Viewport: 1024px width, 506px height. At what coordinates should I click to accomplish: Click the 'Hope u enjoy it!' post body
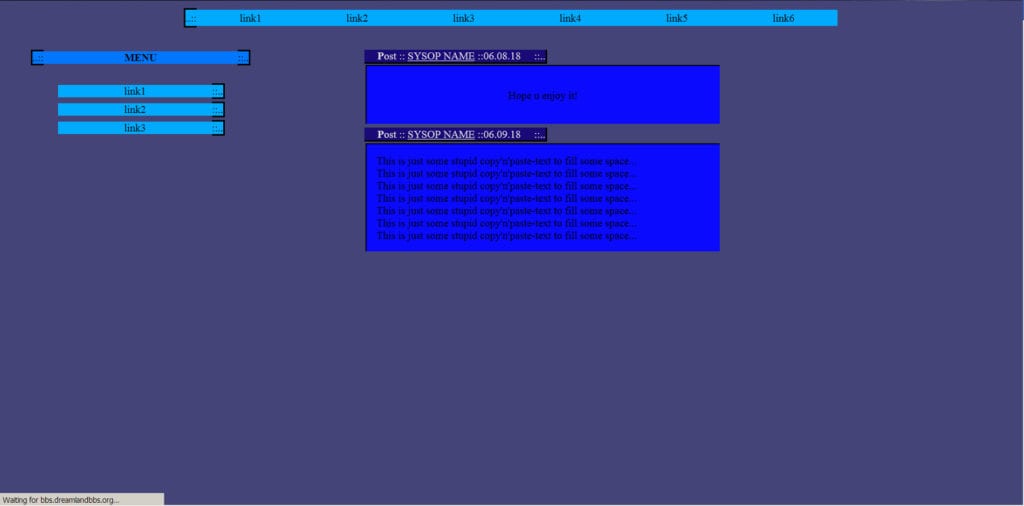click(543, 95)
